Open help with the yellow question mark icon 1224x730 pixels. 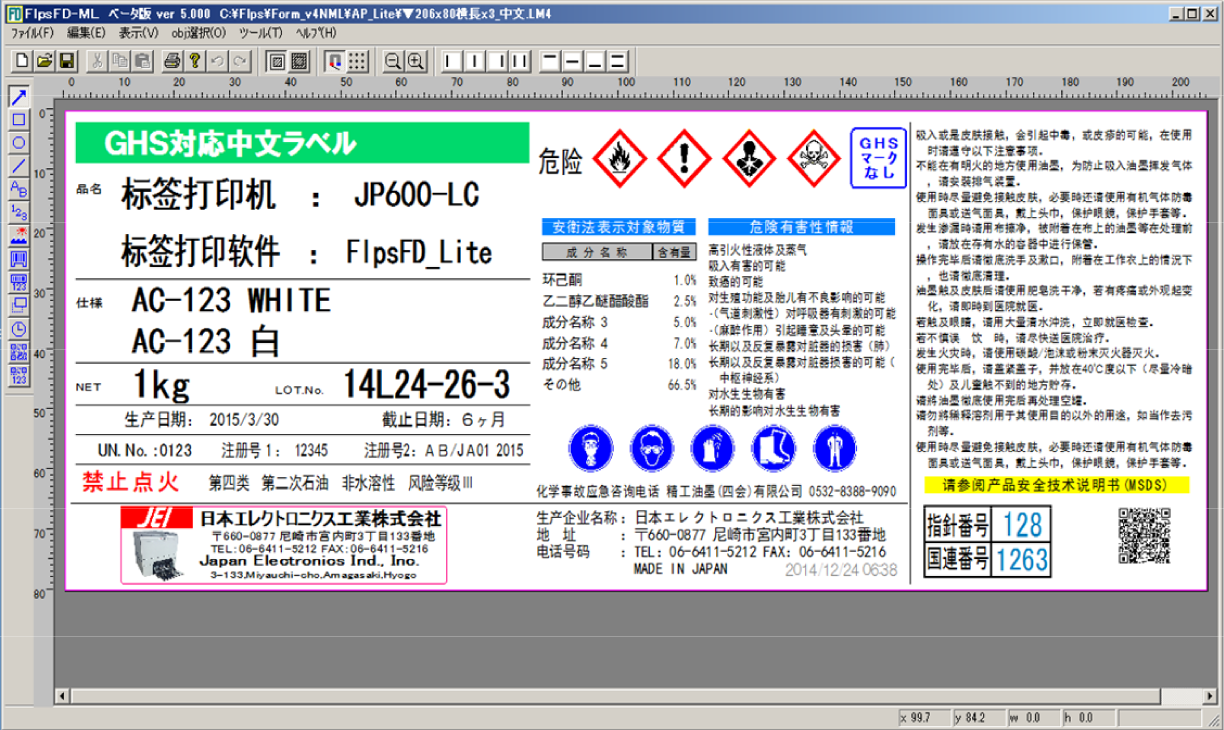coord(195,60)
